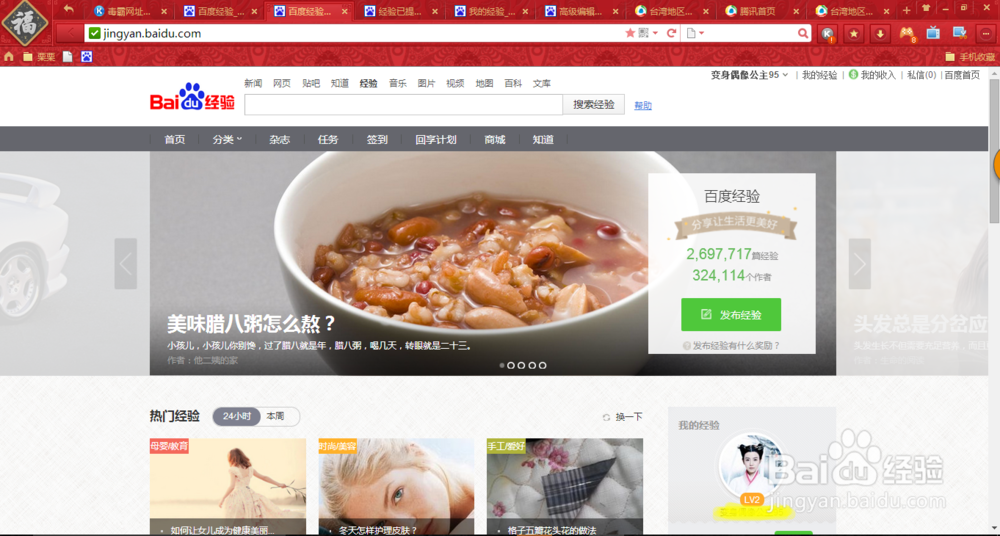Open the more options ellipsis button
The image size is (1000, 536).
986,34
